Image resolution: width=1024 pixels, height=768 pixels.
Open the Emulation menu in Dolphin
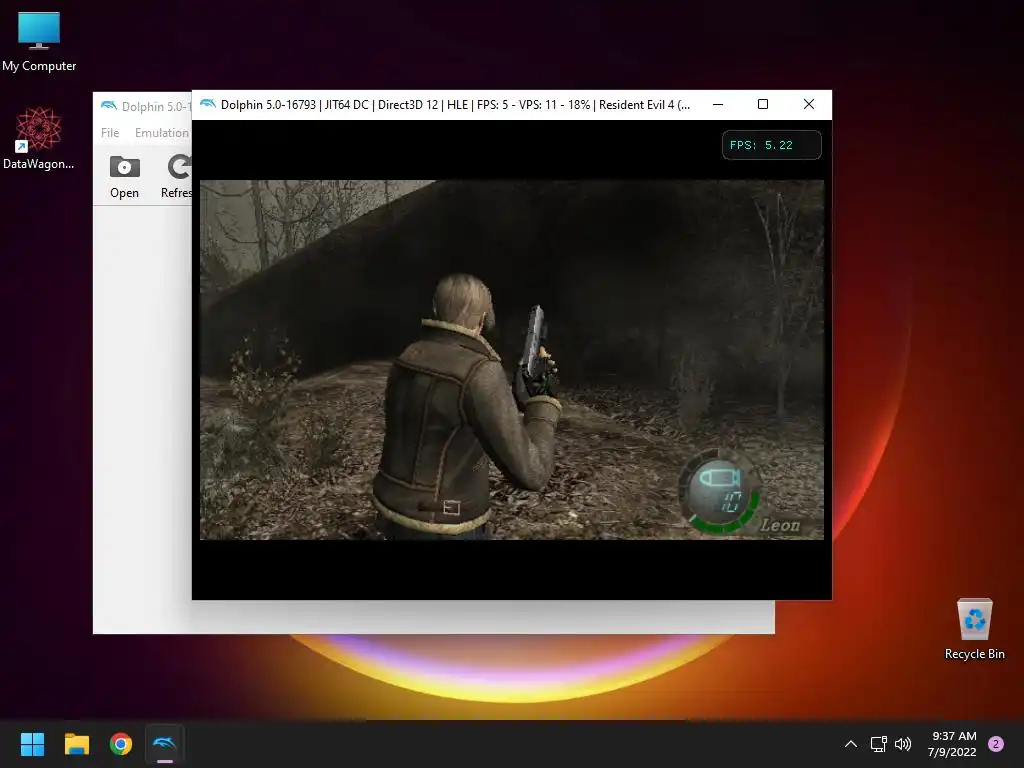[162, 133]
